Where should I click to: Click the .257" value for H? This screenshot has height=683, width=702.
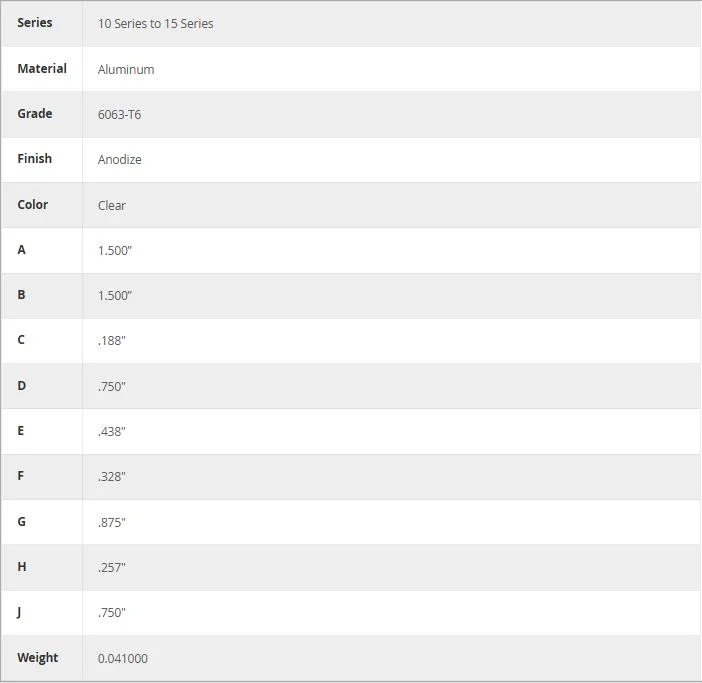click(111, 568)
